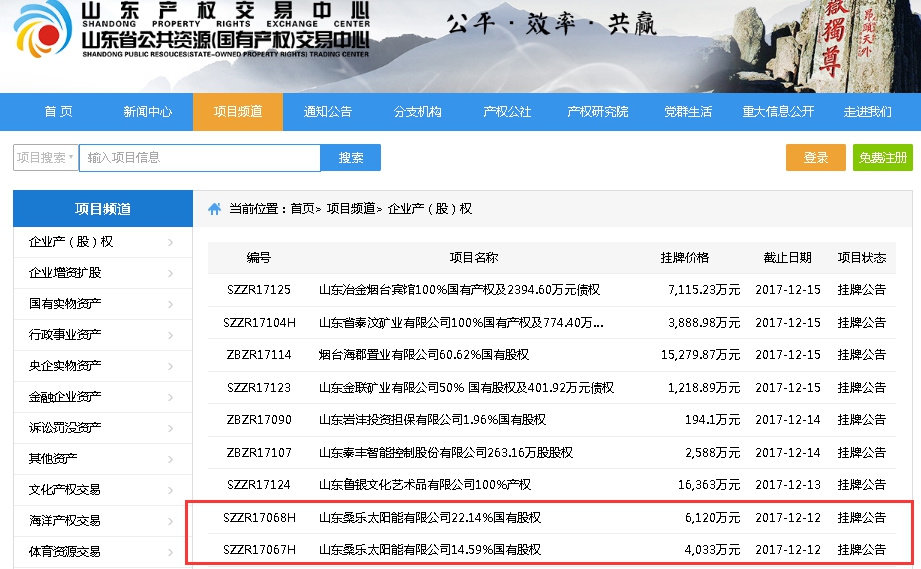Select 企业产（股）权 in the sidebar
The height and width of the screenshot is (569, 921).
[x=70, y=242]
